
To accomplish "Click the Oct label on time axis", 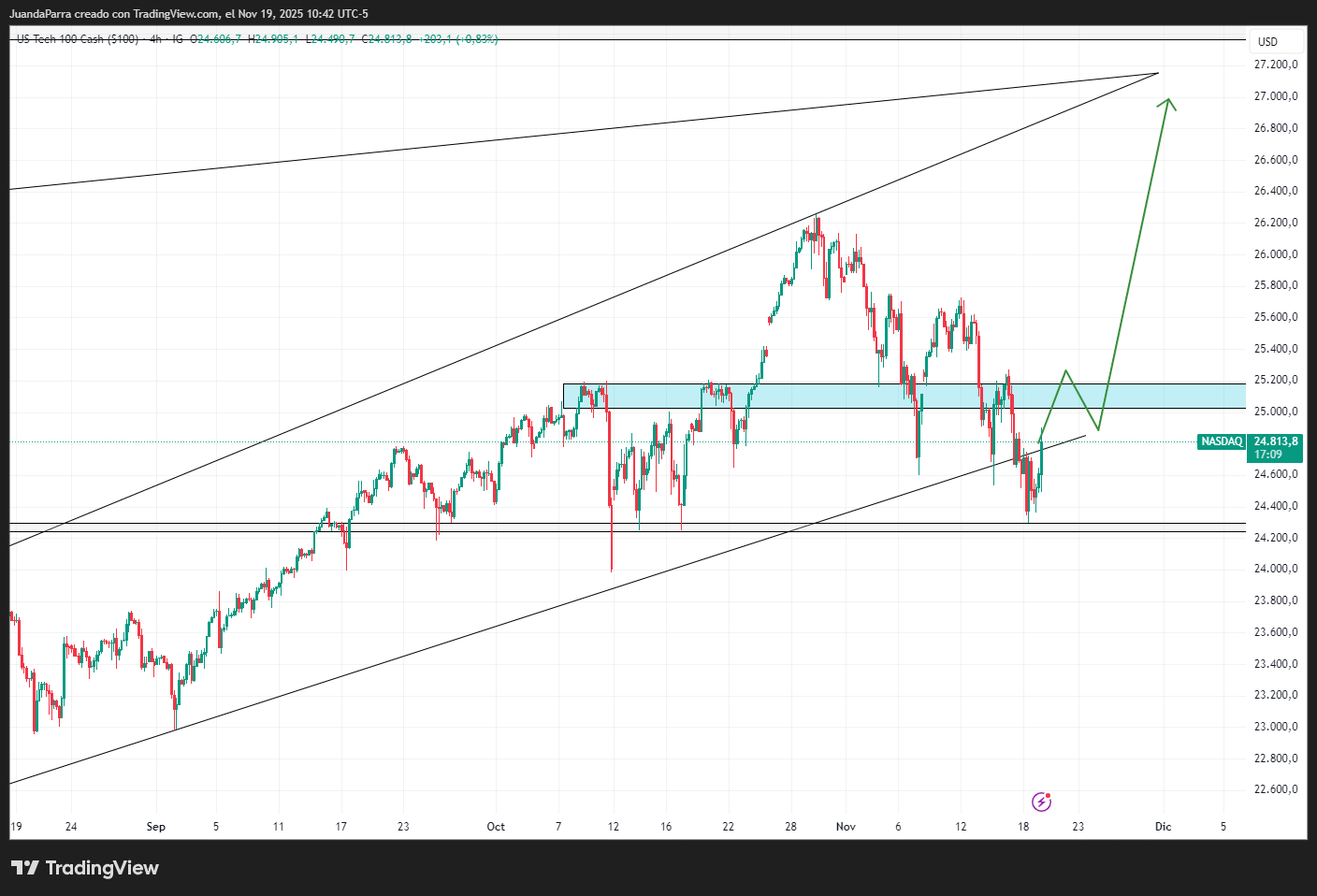I will point(496,827).
